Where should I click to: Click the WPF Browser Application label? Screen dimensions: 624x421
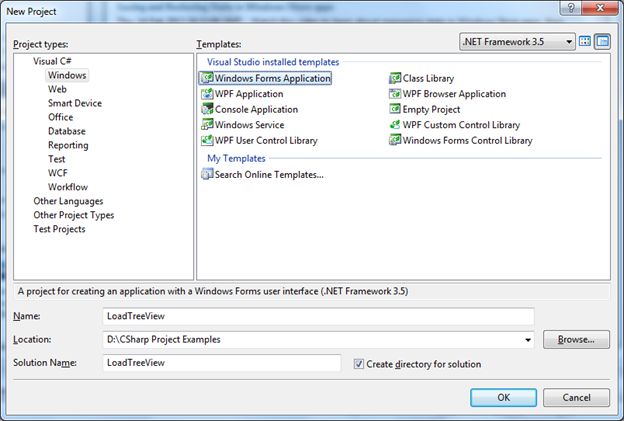[x=454, y=94]
